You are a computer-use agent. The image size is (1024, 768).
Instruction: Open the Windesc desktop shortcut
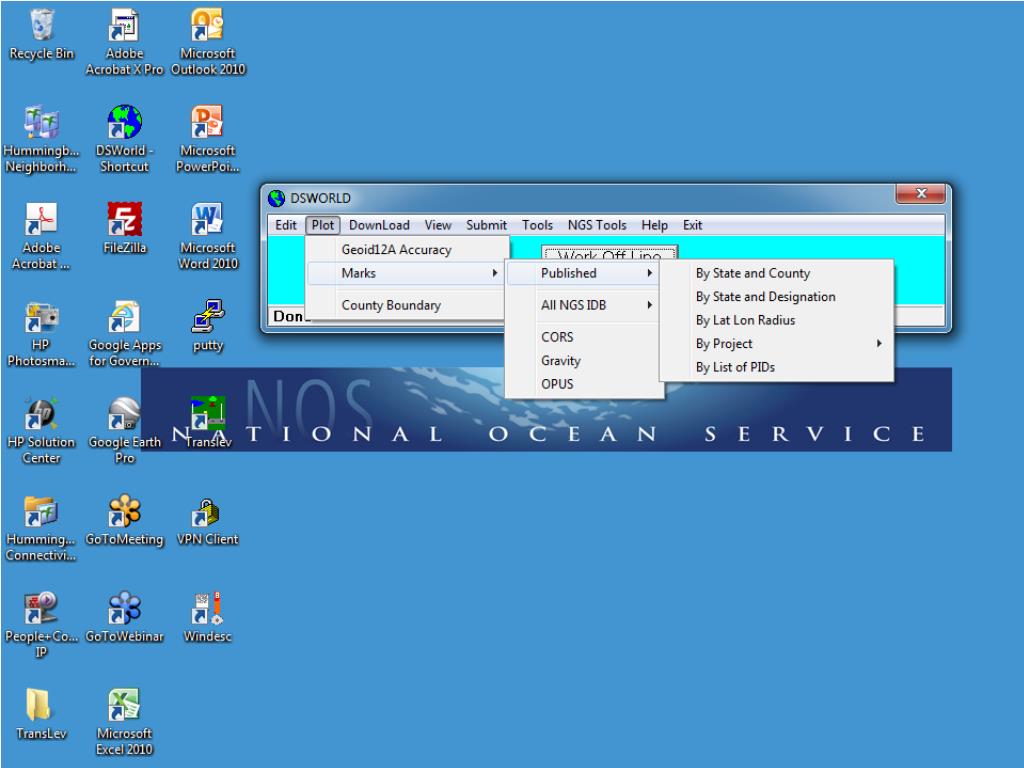tap(208, 617)
